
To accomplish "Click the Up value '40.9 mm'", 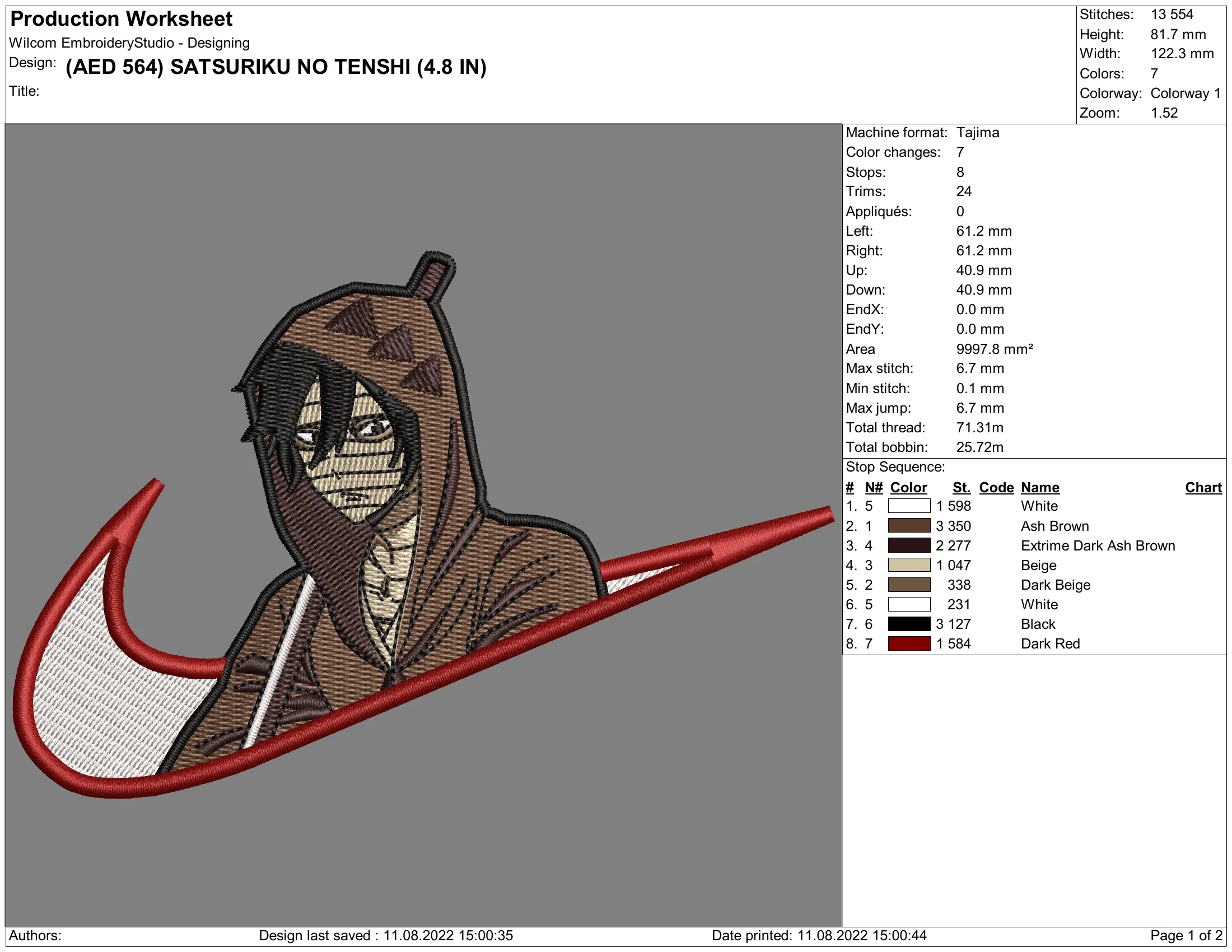I will [984, 270].
